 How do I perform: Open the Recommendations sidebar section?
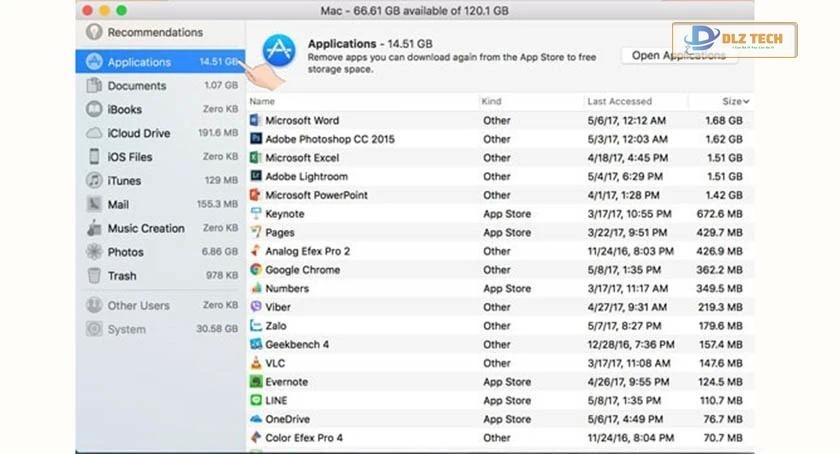pyautogui.click(x=154, y=33)
